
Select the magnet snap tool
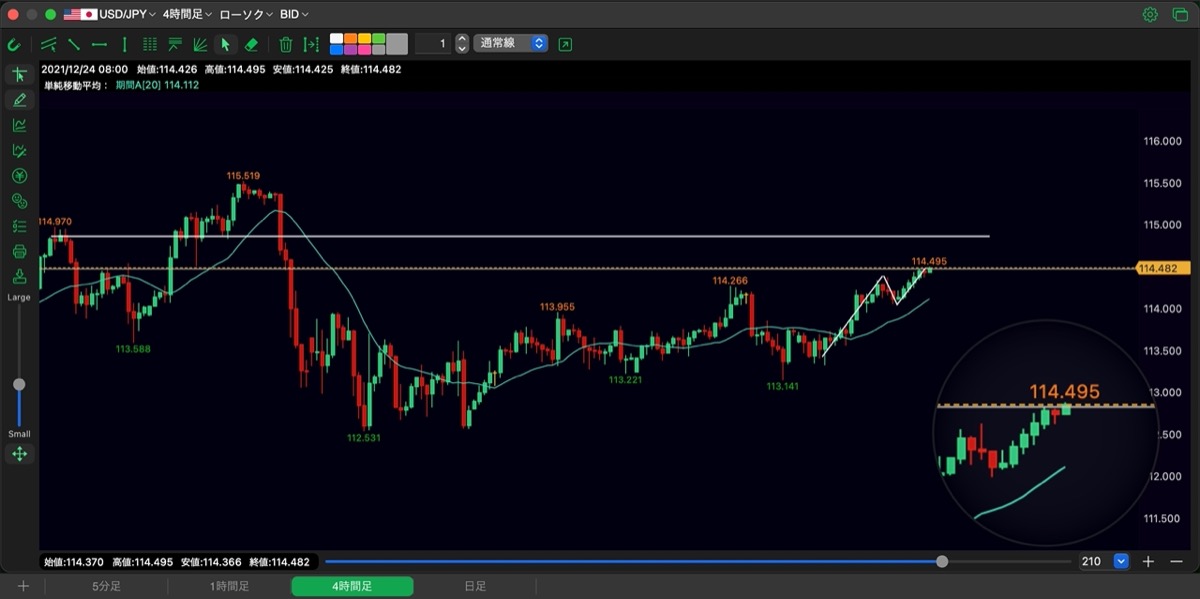pos(14,44)
